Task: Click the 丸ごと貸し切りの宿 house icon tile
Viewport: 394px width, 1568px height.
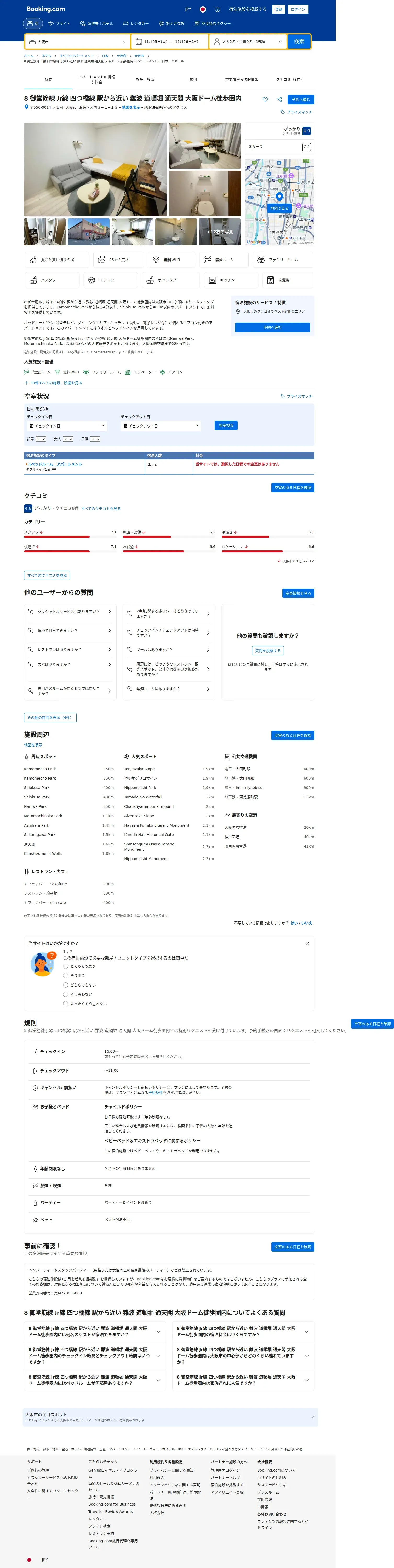Action: click(57, 260)
